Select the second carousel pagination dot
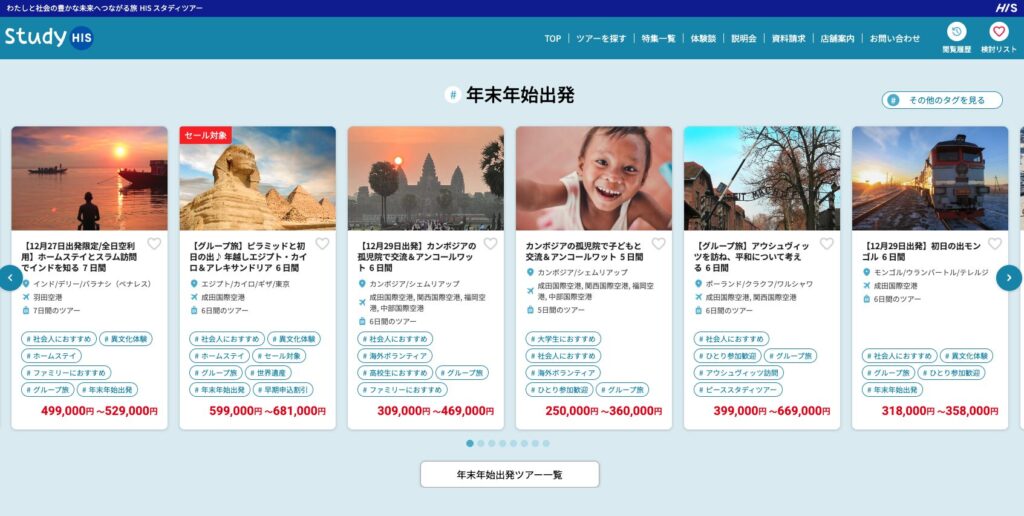The height and width of the screenshot is (516, 1024). pyautogui.click(x=481, y=443)
